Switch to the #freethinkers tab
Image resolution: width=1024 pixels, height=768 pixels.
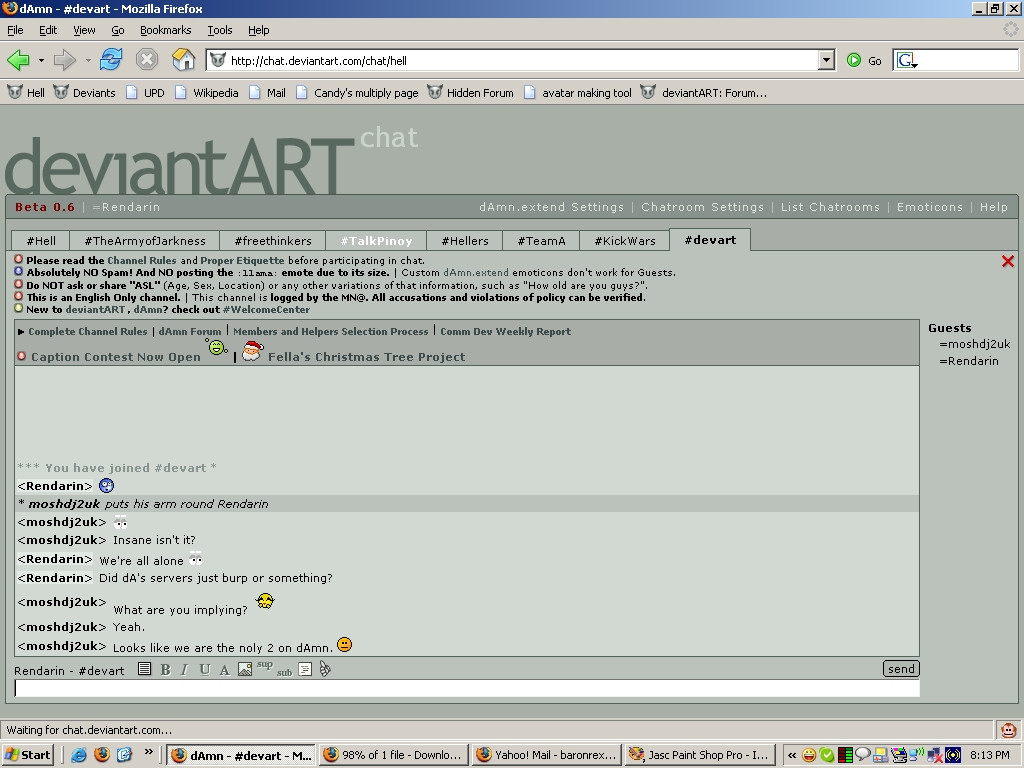[273, 241]
